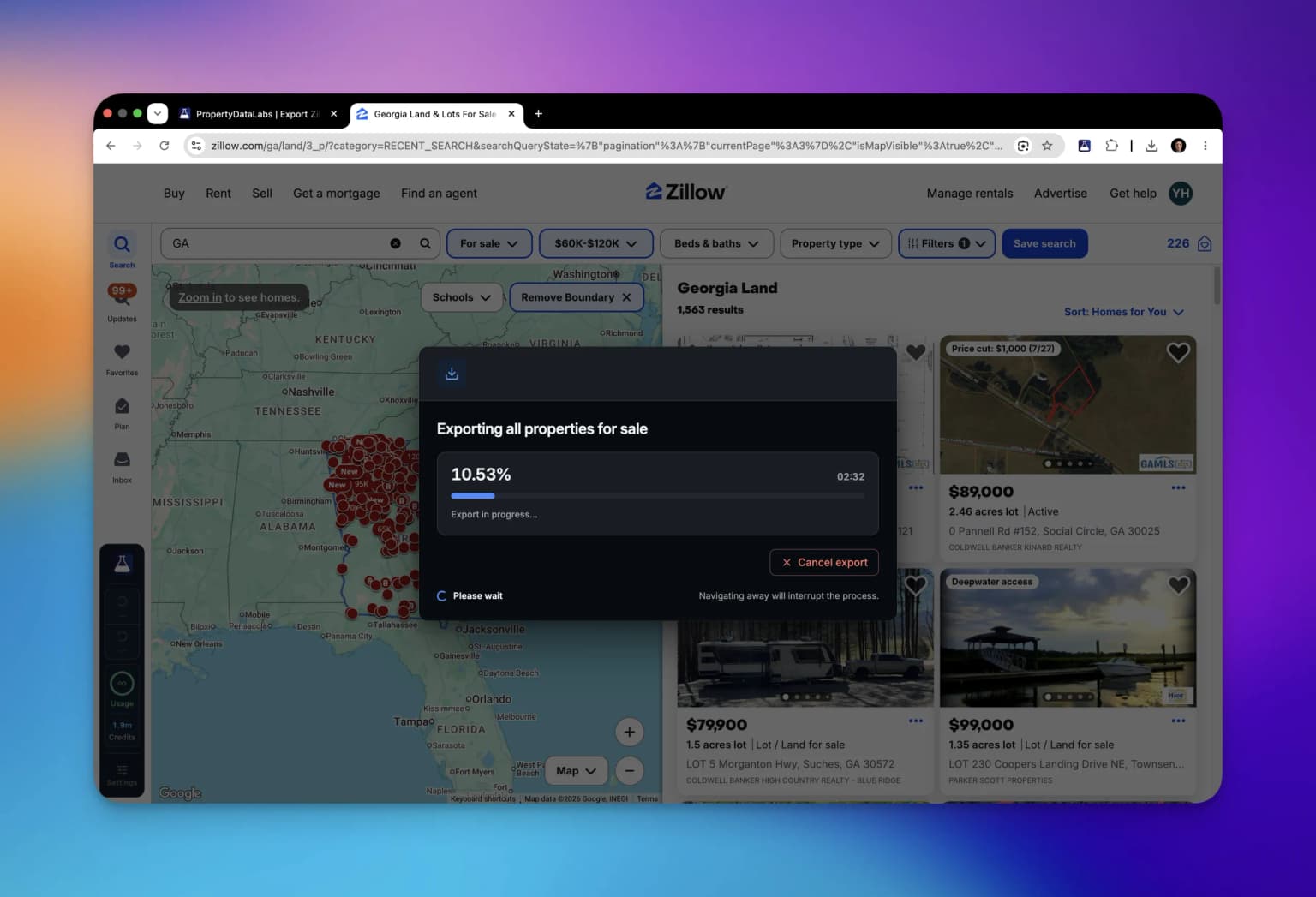Zoom in the map with the plus button
Viewport: 1316px width, 897px height.
pyautogui.click(x=630, y=732)
